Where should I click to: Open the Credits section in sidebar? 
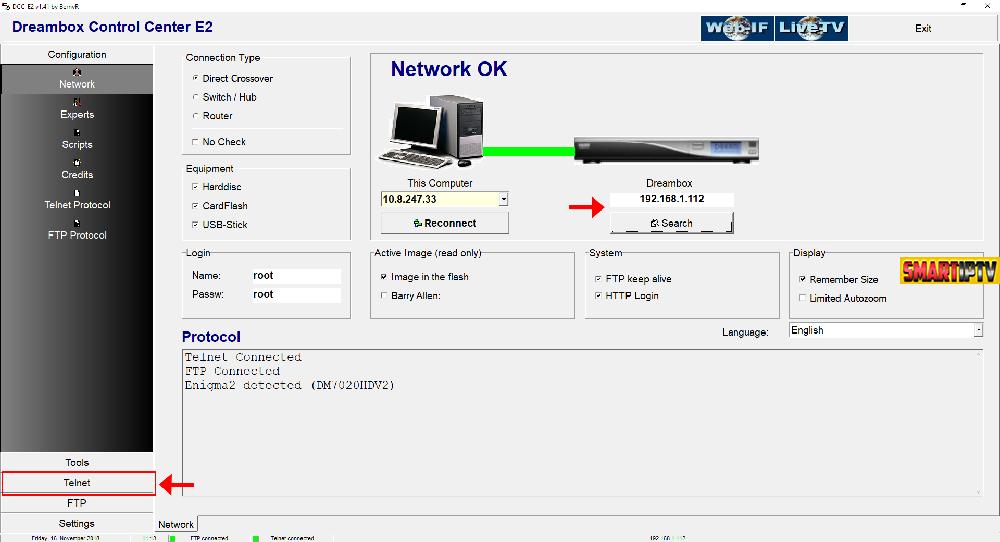[77, 169]
